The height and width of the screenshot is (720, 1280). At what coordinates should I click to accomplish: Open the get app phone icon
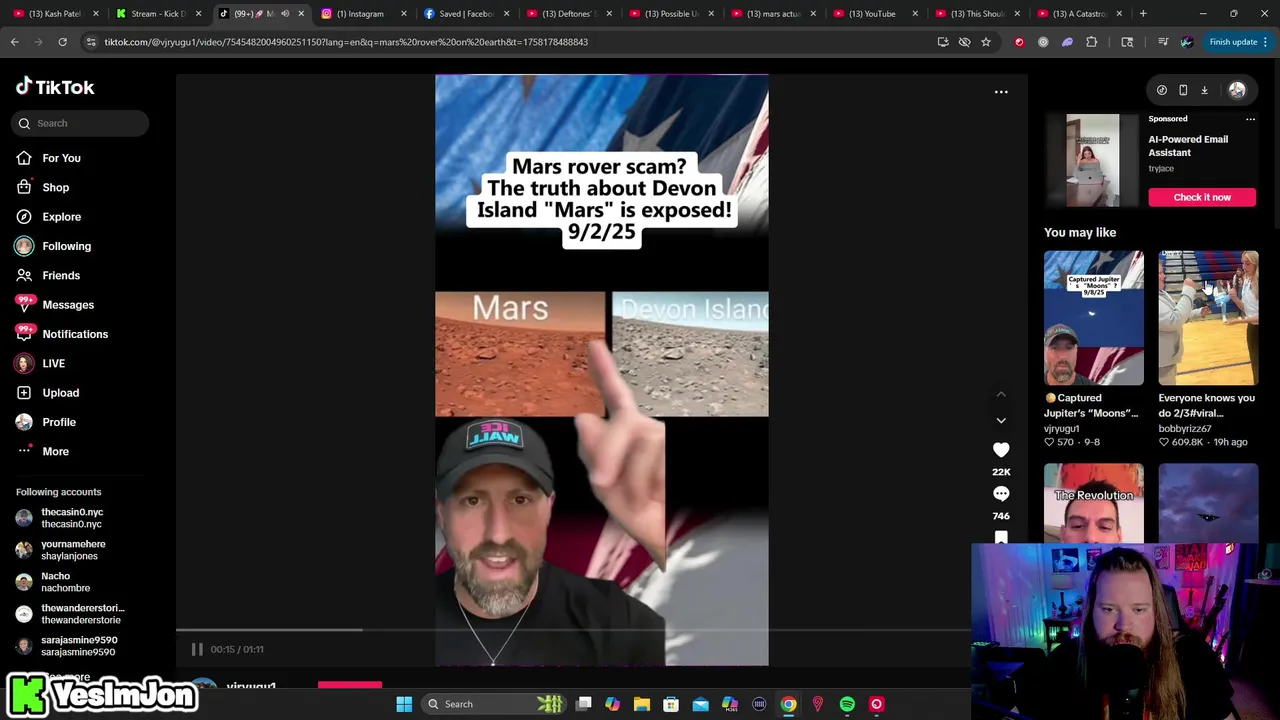click(1183, 90)
